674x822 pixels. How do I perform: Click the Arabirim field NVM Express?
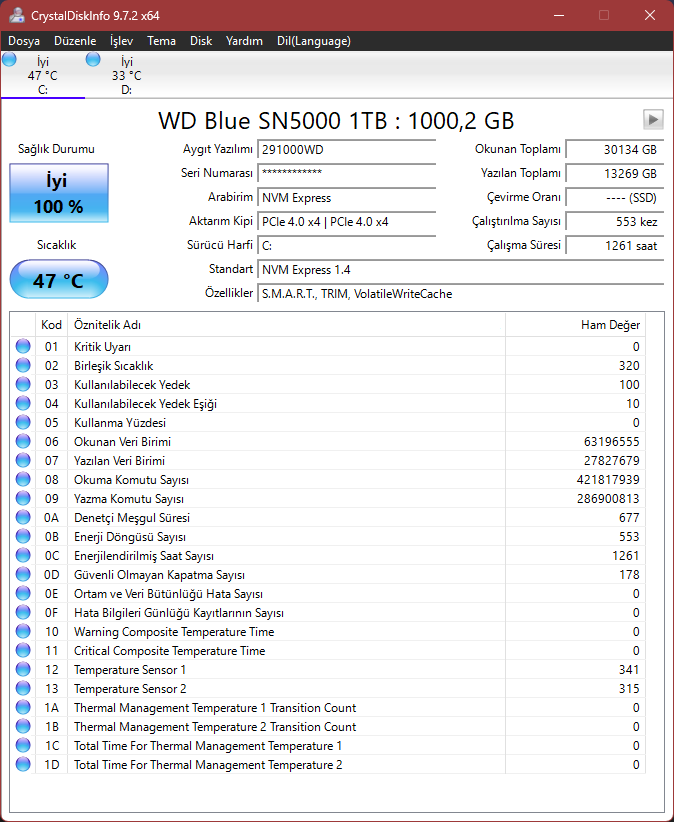point(346,198)
